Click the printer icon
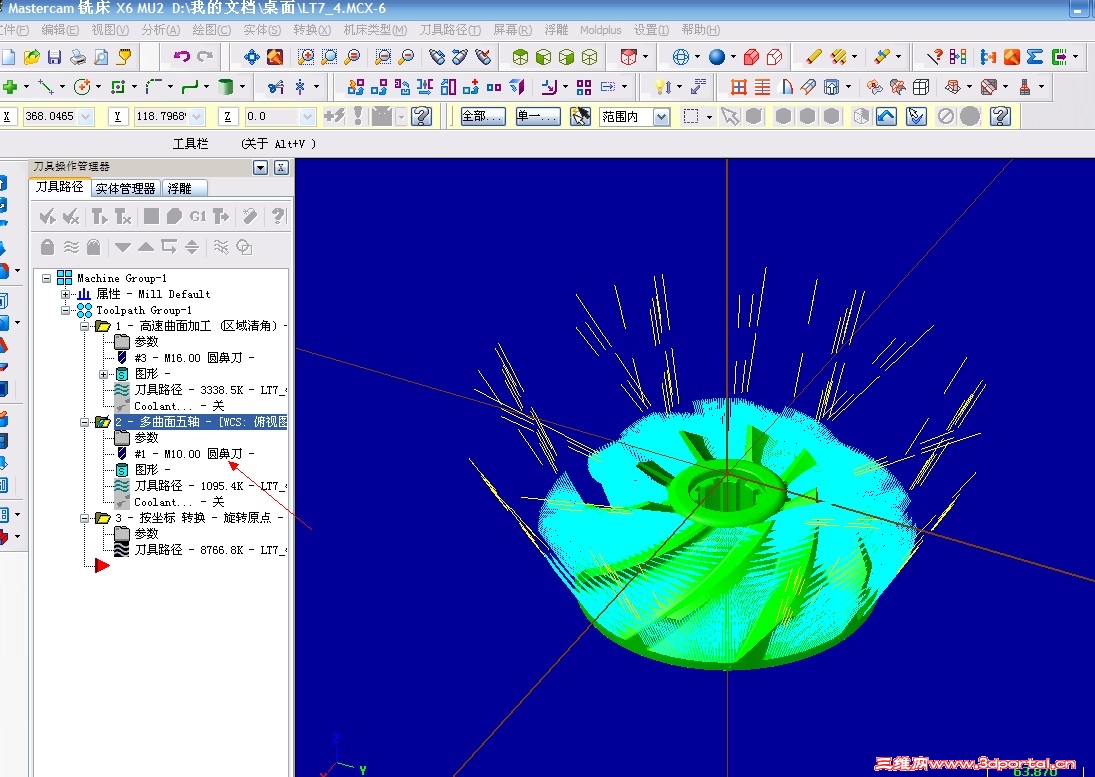 coord(78,57)
